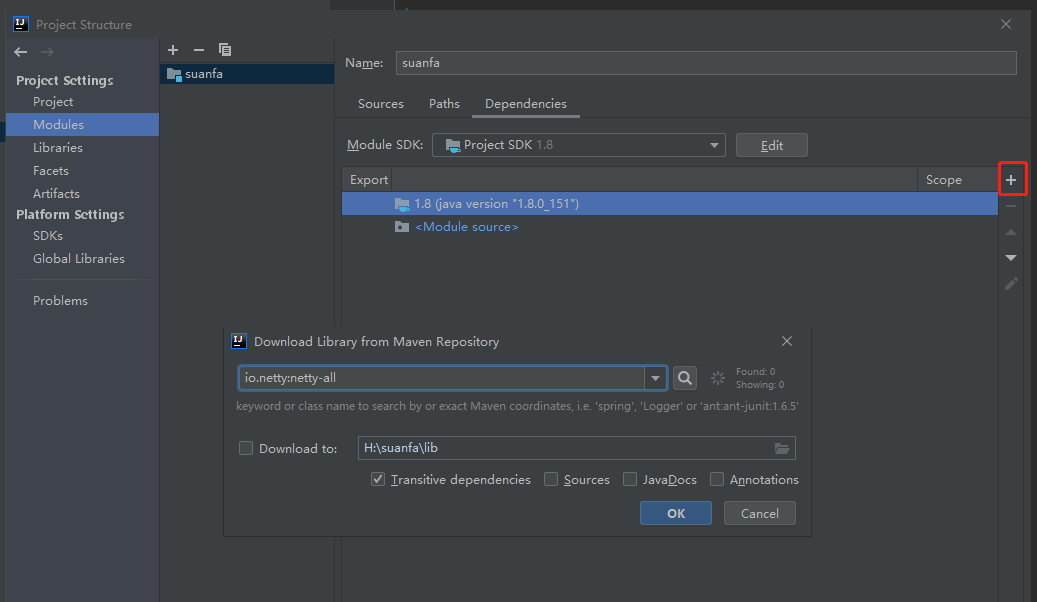Open Project settings section
The width and height of the screenshot is (1037, 602).
click(x=53, y=102)
